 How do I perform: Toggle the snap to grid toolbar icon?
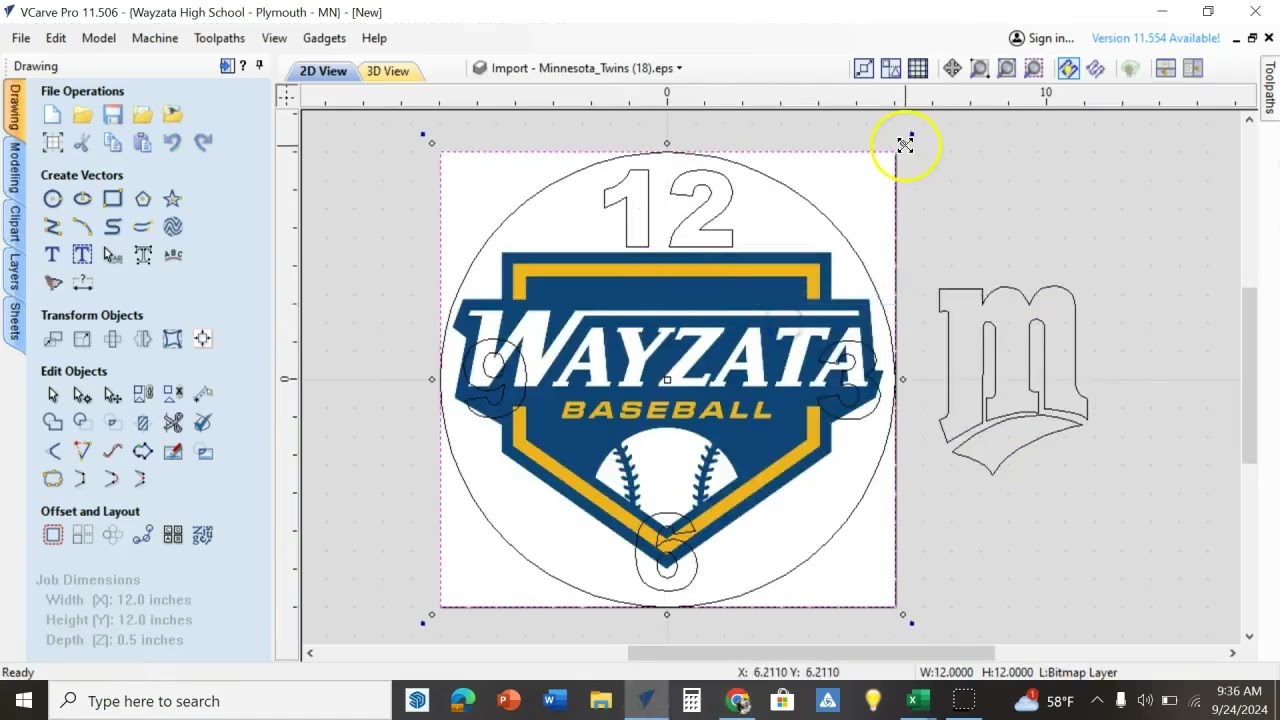[918, 68]
